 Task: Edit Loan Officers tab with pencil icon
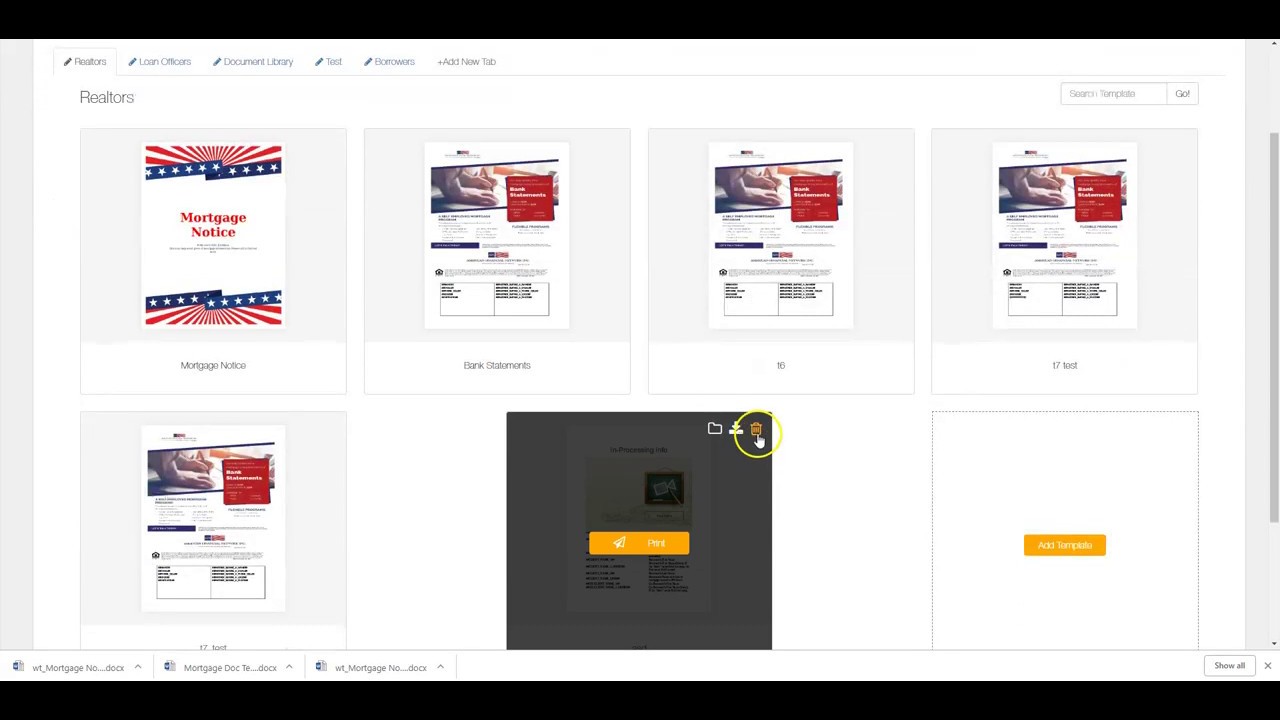[132, 62]
